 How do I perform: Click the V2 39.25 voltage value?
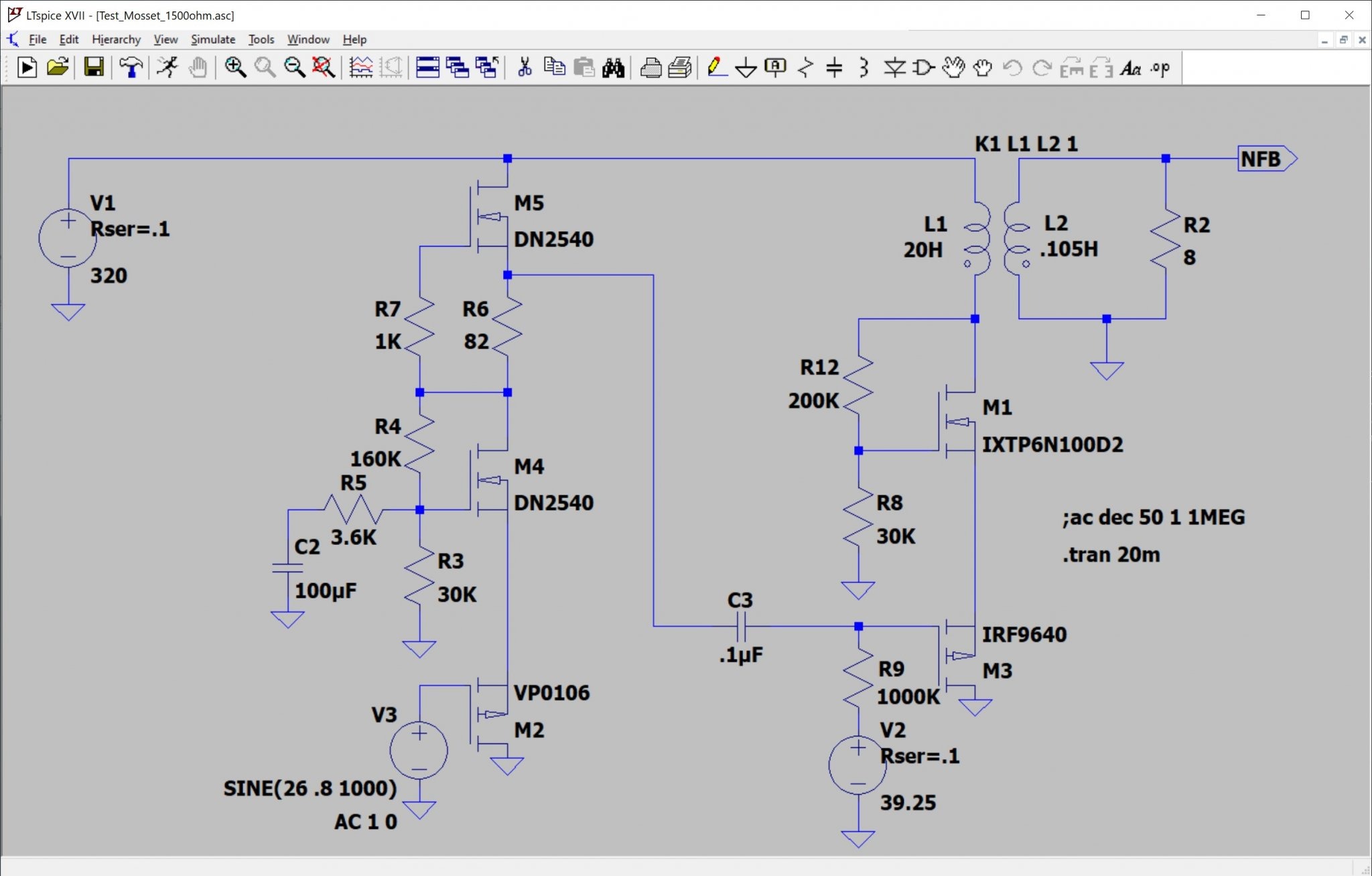pos(908,802)
